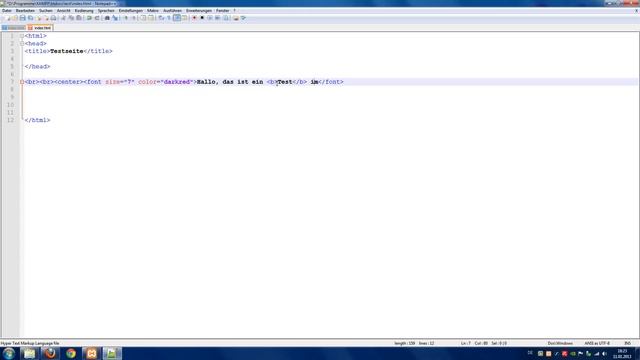640x360 pixels.
Task: Switch to the index.html tab
Action: 40,28
